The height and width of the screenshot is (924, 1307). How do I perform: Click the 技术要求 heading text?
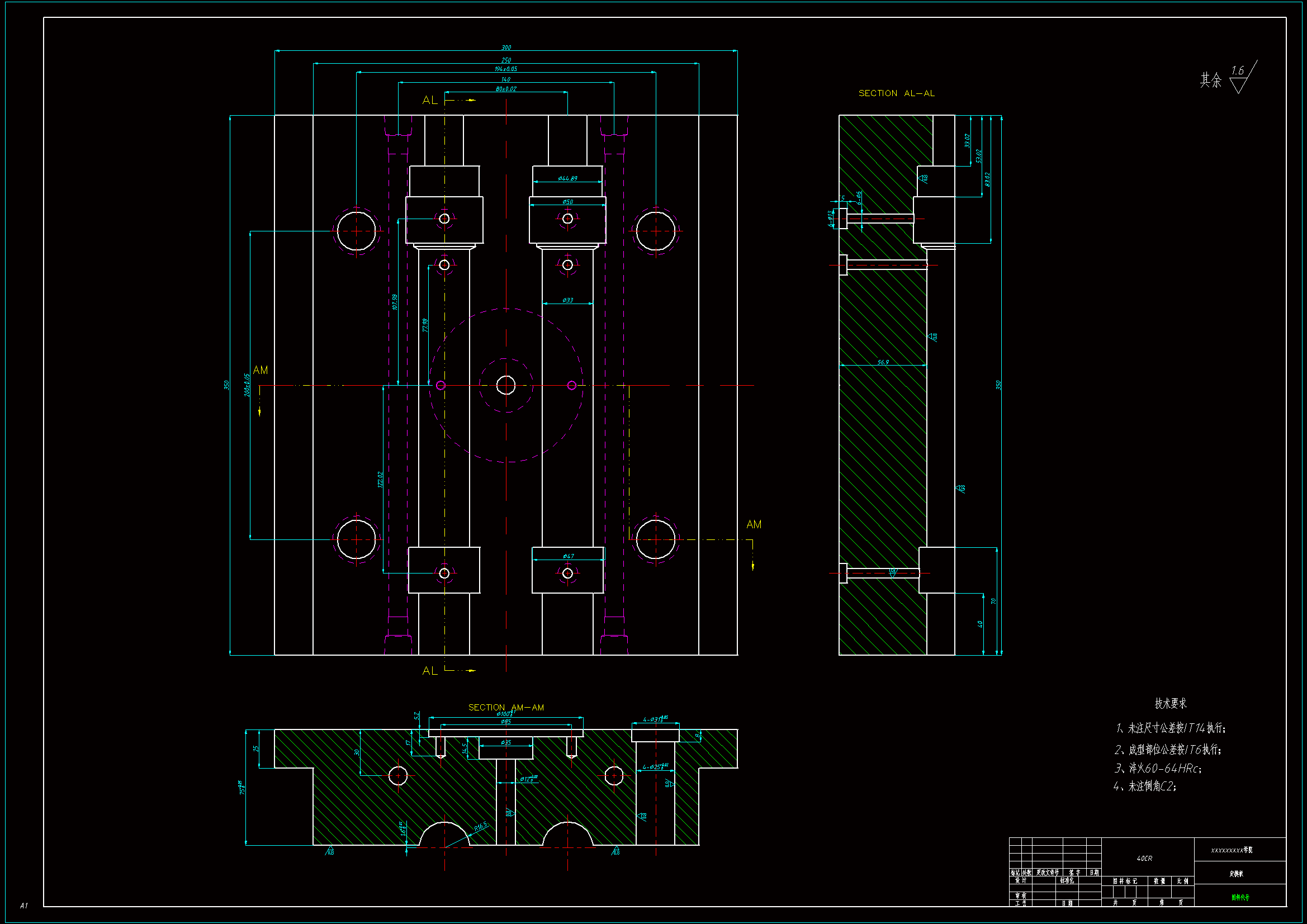click(1171, 704)
